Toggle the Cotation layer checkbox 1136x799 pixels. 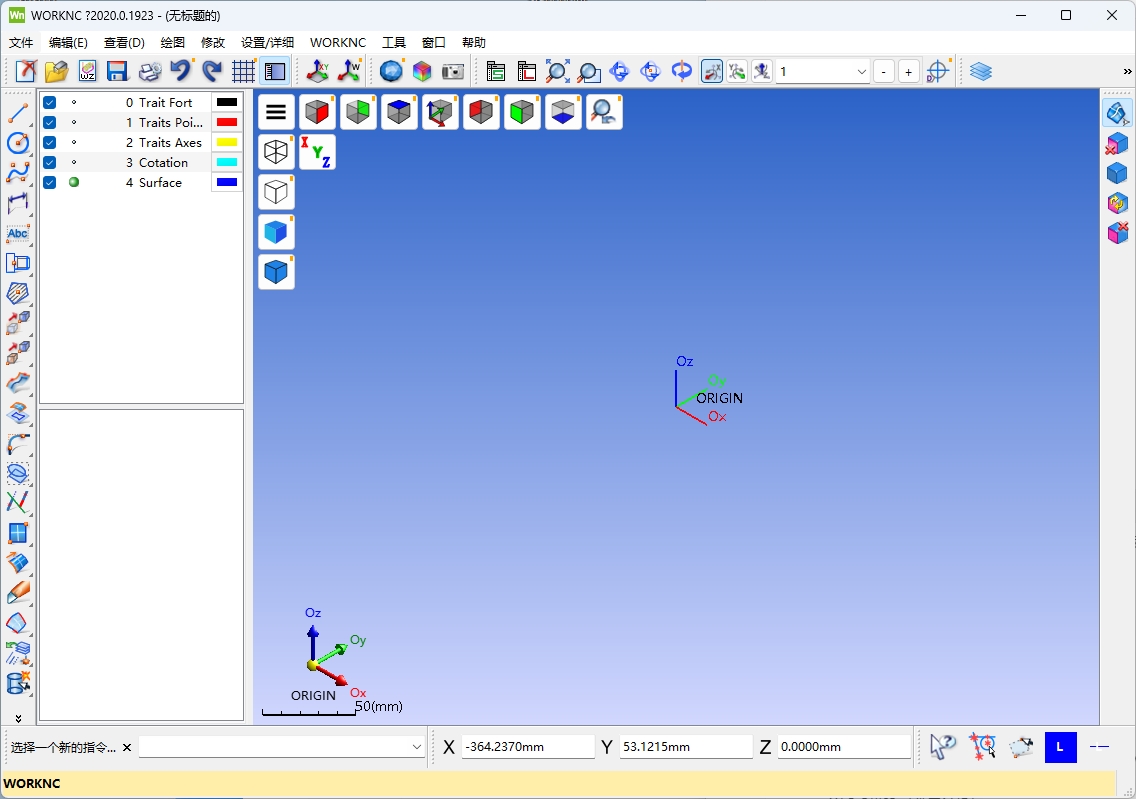(49, 163)
